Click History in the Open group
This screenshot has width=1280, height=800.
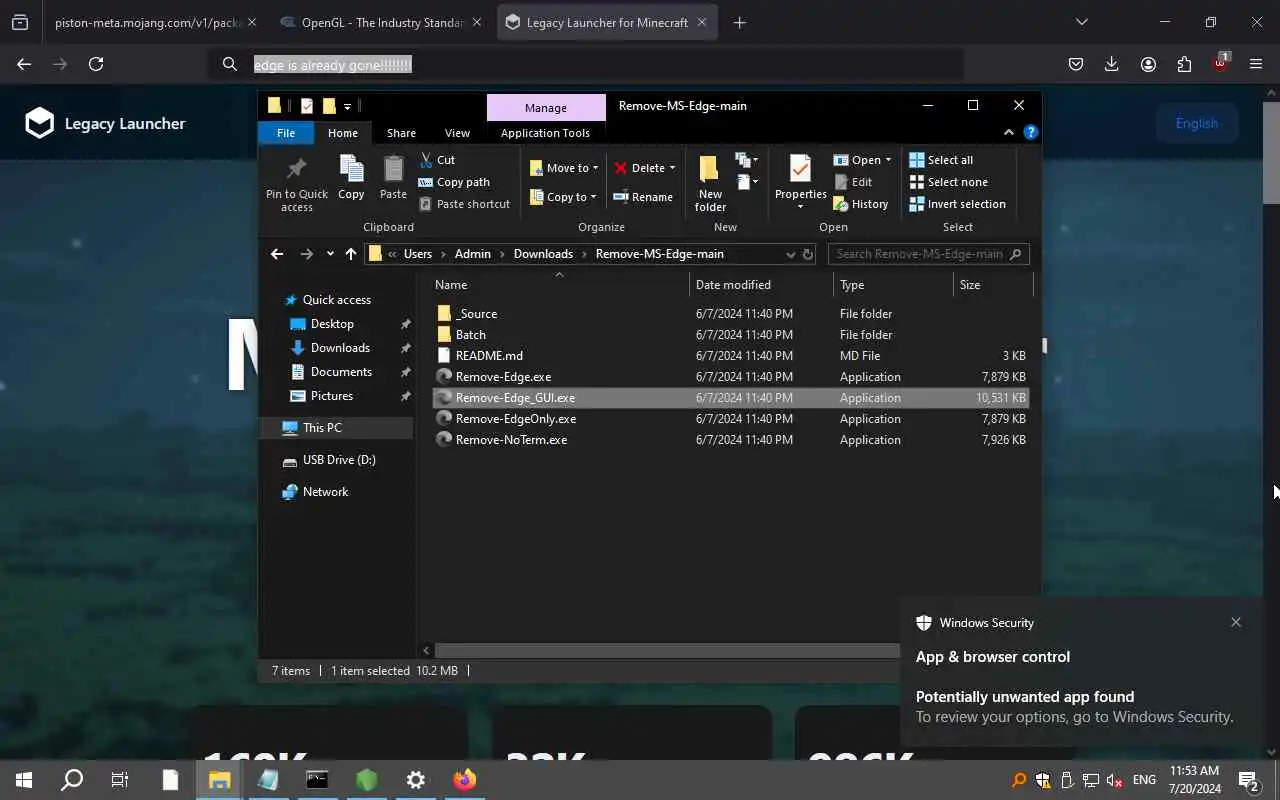860,204
